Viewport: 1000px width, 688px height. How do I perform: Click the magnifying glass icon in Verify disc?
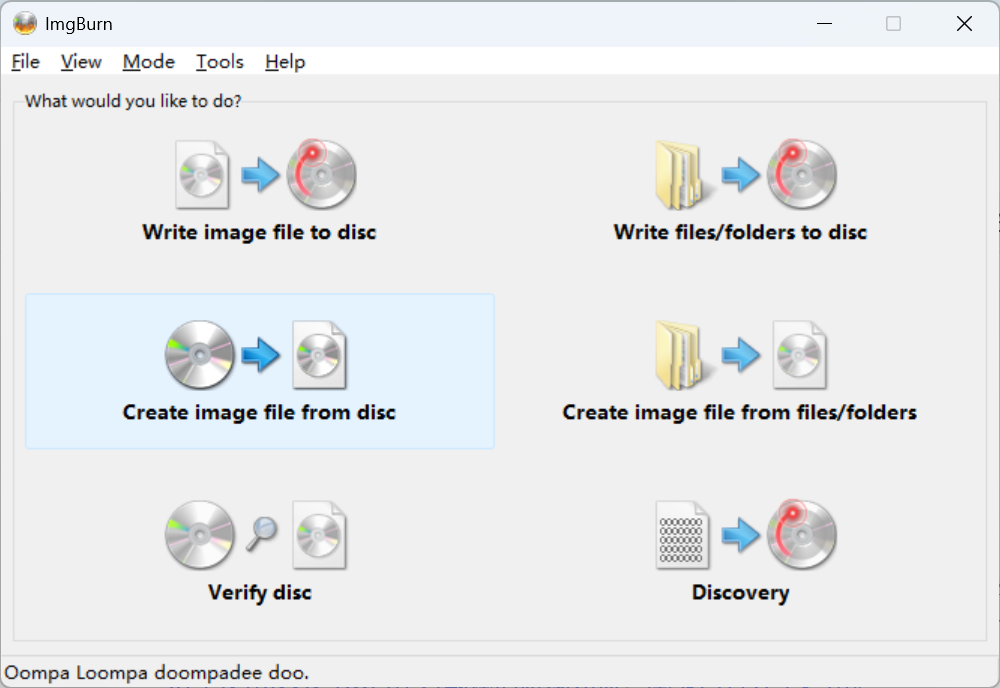click(x=262, y=534)
